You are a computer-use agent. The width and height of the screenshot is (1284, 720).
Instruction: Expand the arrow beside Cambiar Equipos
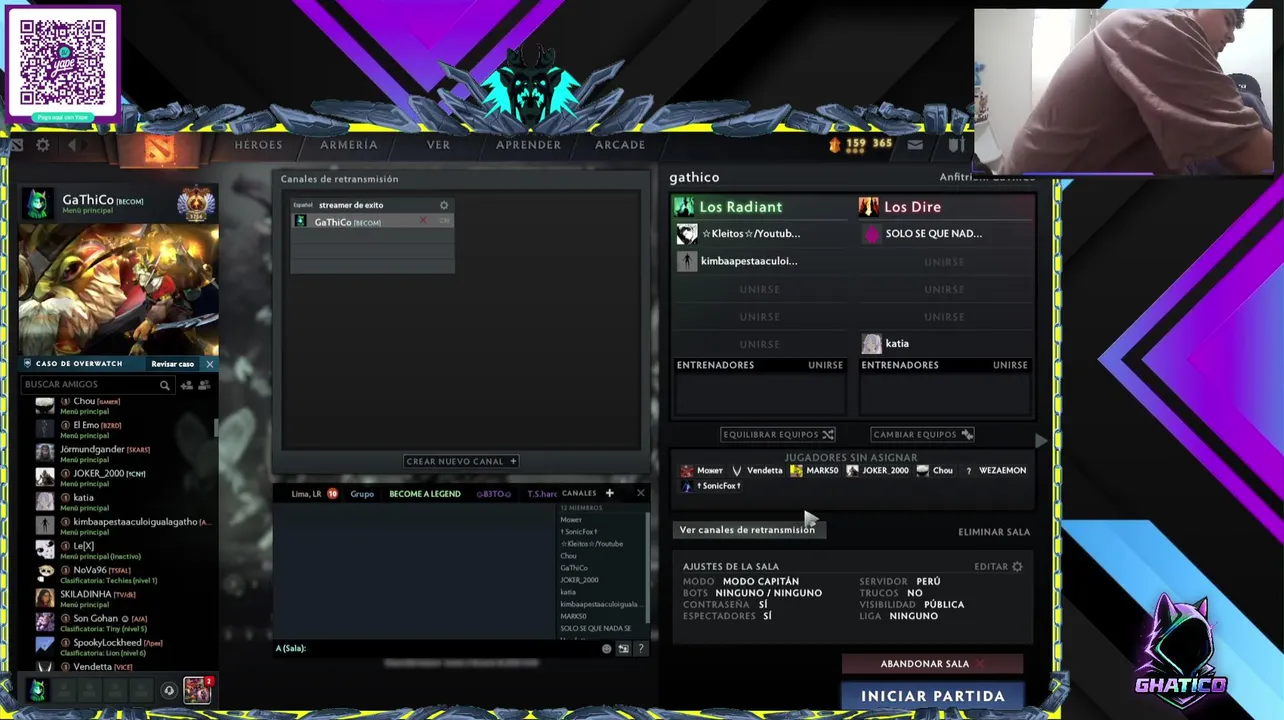coord(1041,440)
